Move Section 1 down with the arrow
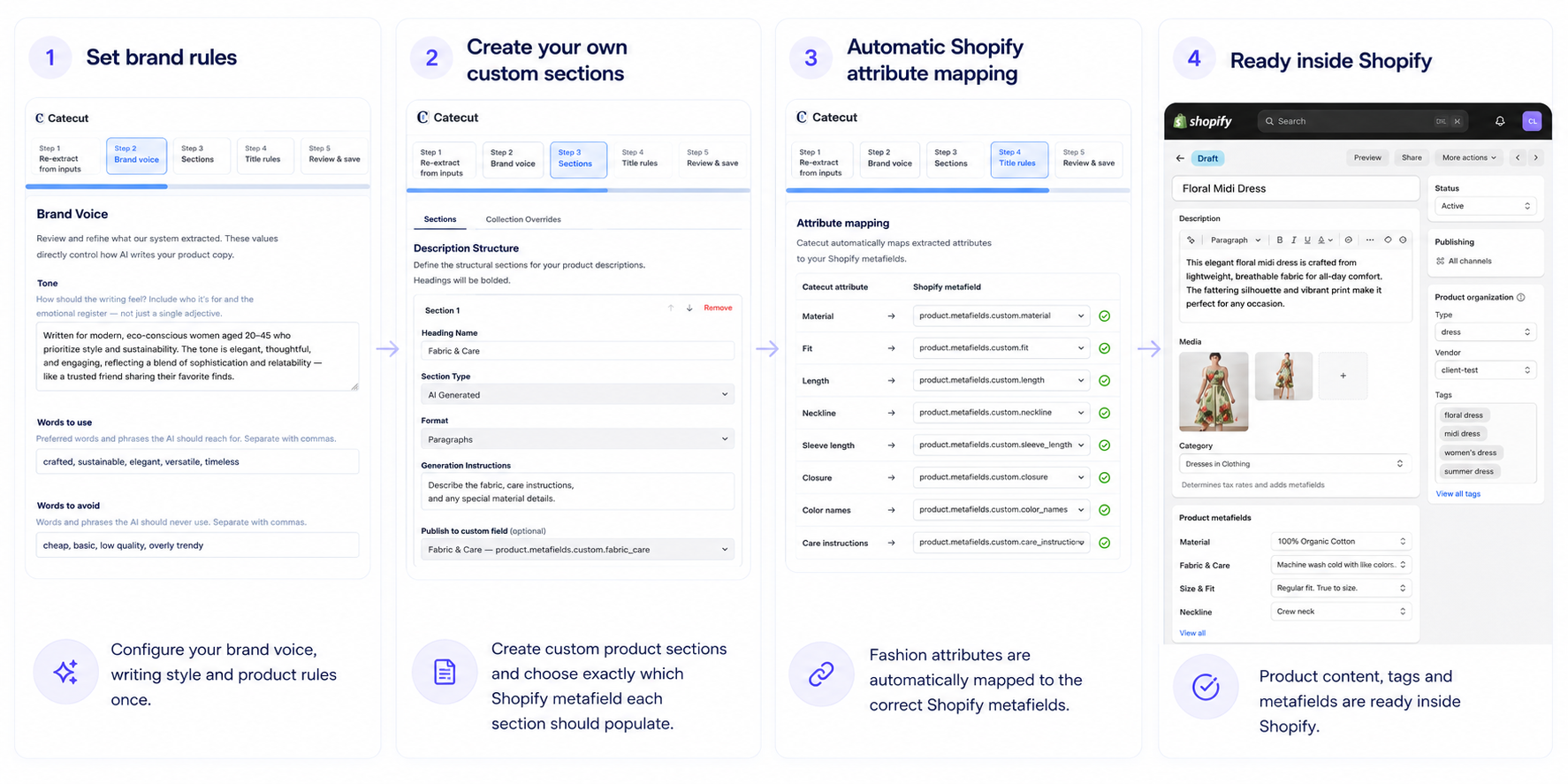1568x784 pixels. 689,308
